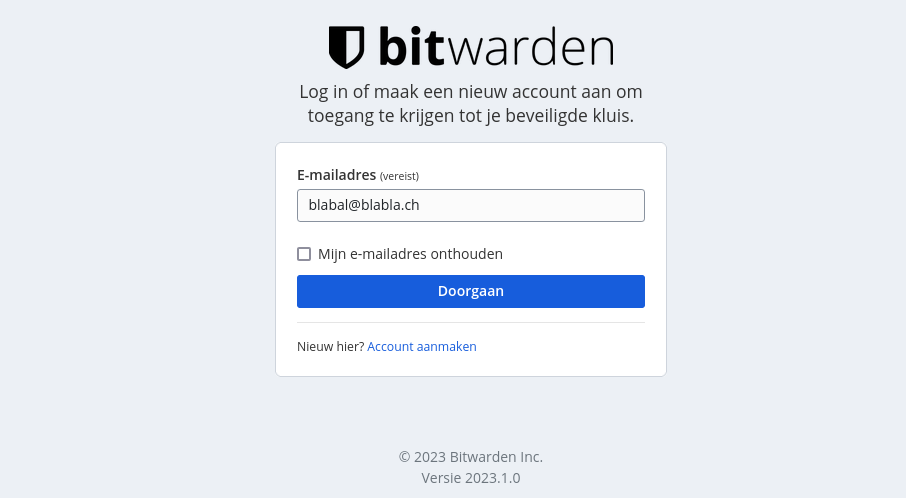The width and height of the screenshot is (906, 498).
Task: Click the divider line below the Doorgaan button
Action: tap(470, 322)
